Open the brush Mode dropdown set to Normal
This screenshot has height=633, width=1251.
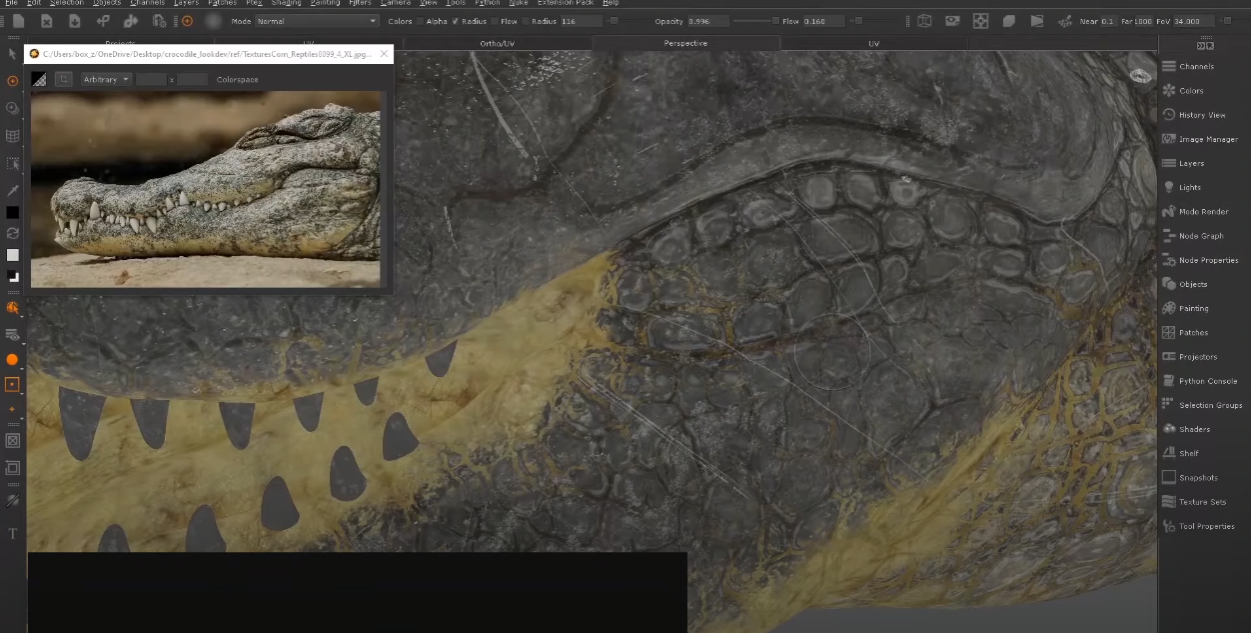click(317, 21)
